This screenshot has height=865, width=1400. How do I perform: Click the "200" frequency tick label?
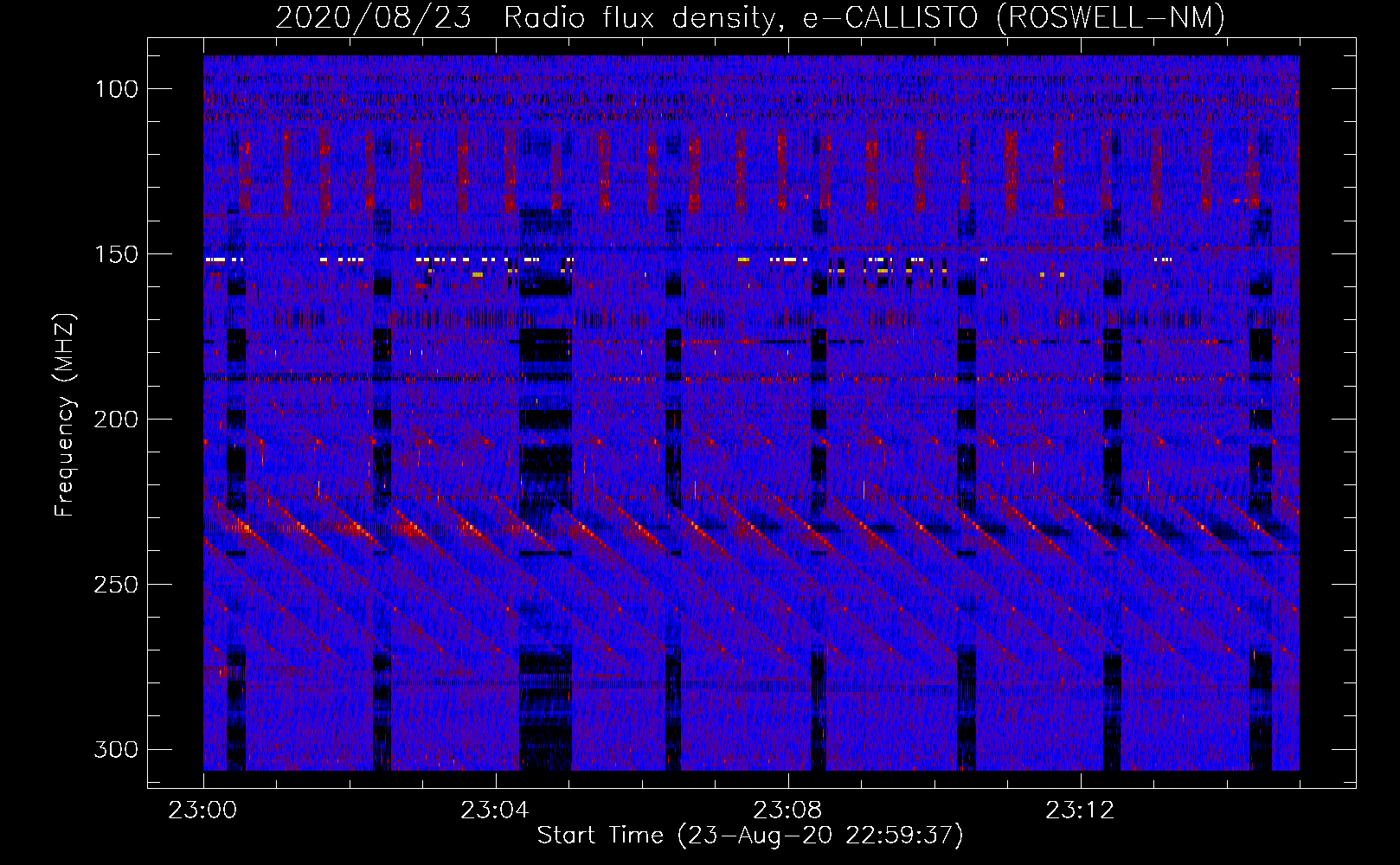tap(117, 420)
